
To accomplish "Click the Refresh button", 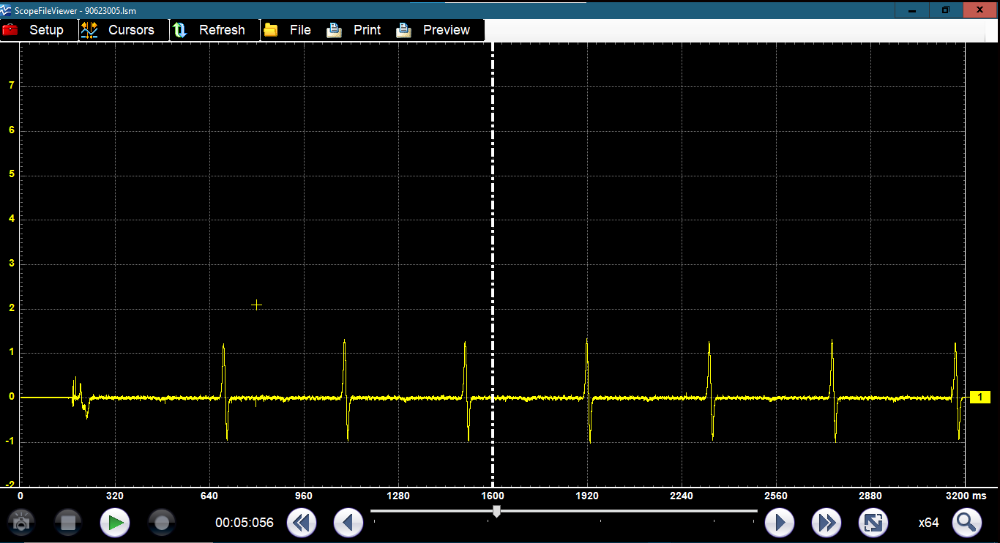I will click(x=209, y=30).
